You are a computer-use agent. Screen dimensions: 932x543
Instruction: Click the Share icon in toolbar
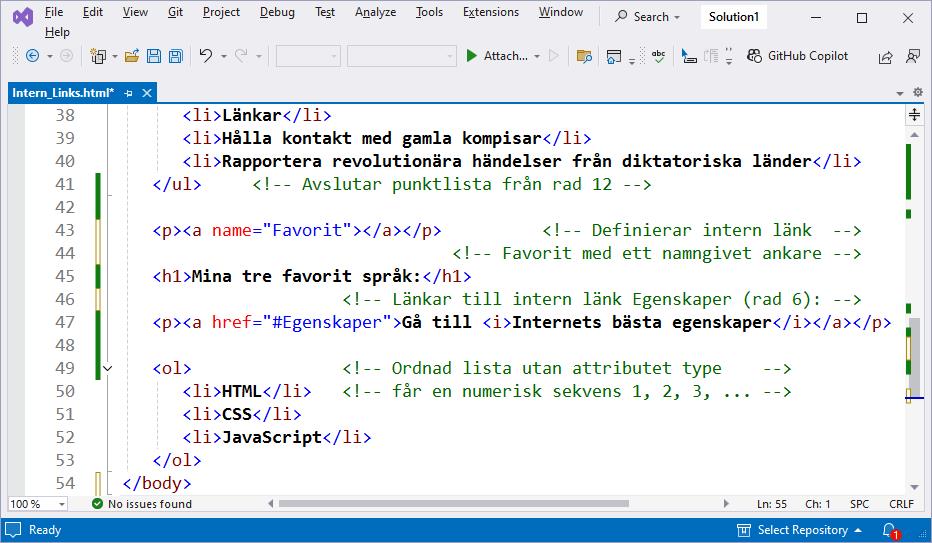[x=885, y=57]
